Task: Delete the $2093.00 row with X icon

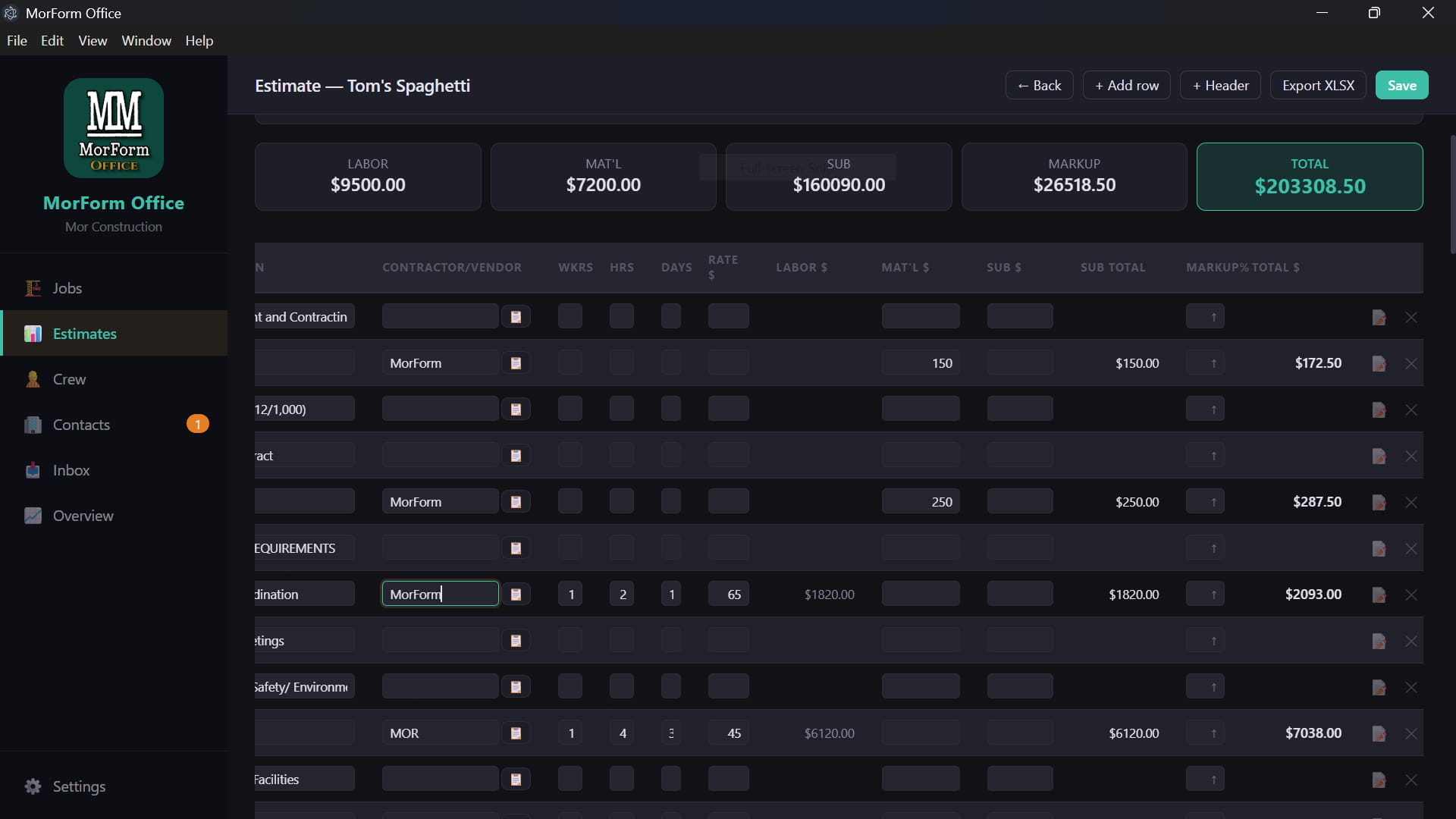Action: point(1411,595)
